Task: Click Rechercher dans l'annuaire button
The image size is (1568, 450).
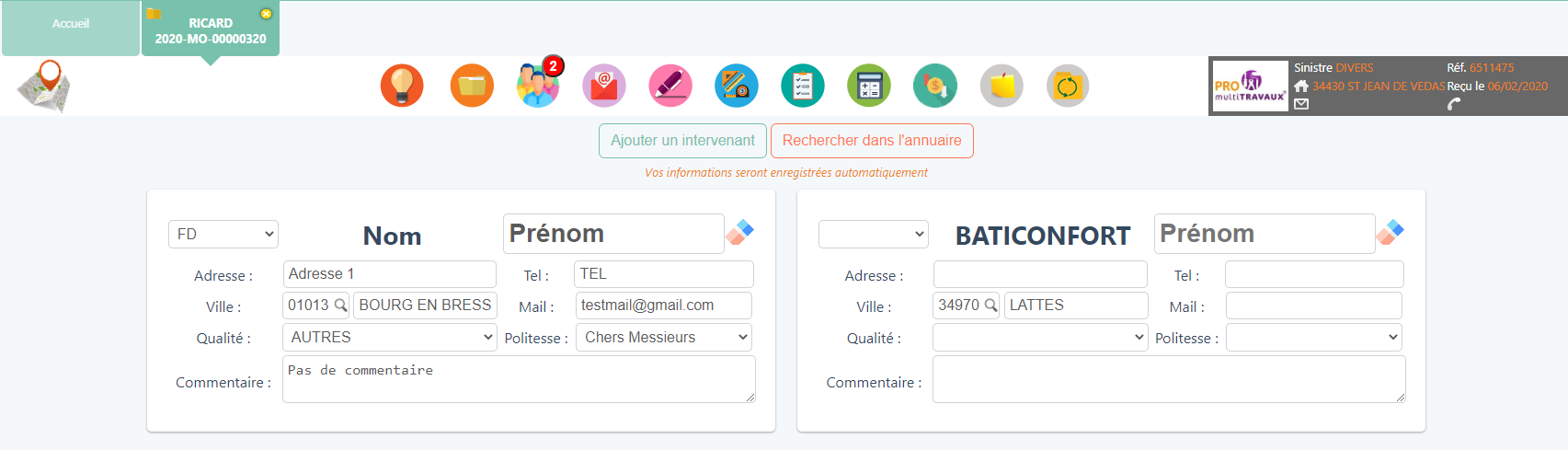Action: (x=872, y=141)
